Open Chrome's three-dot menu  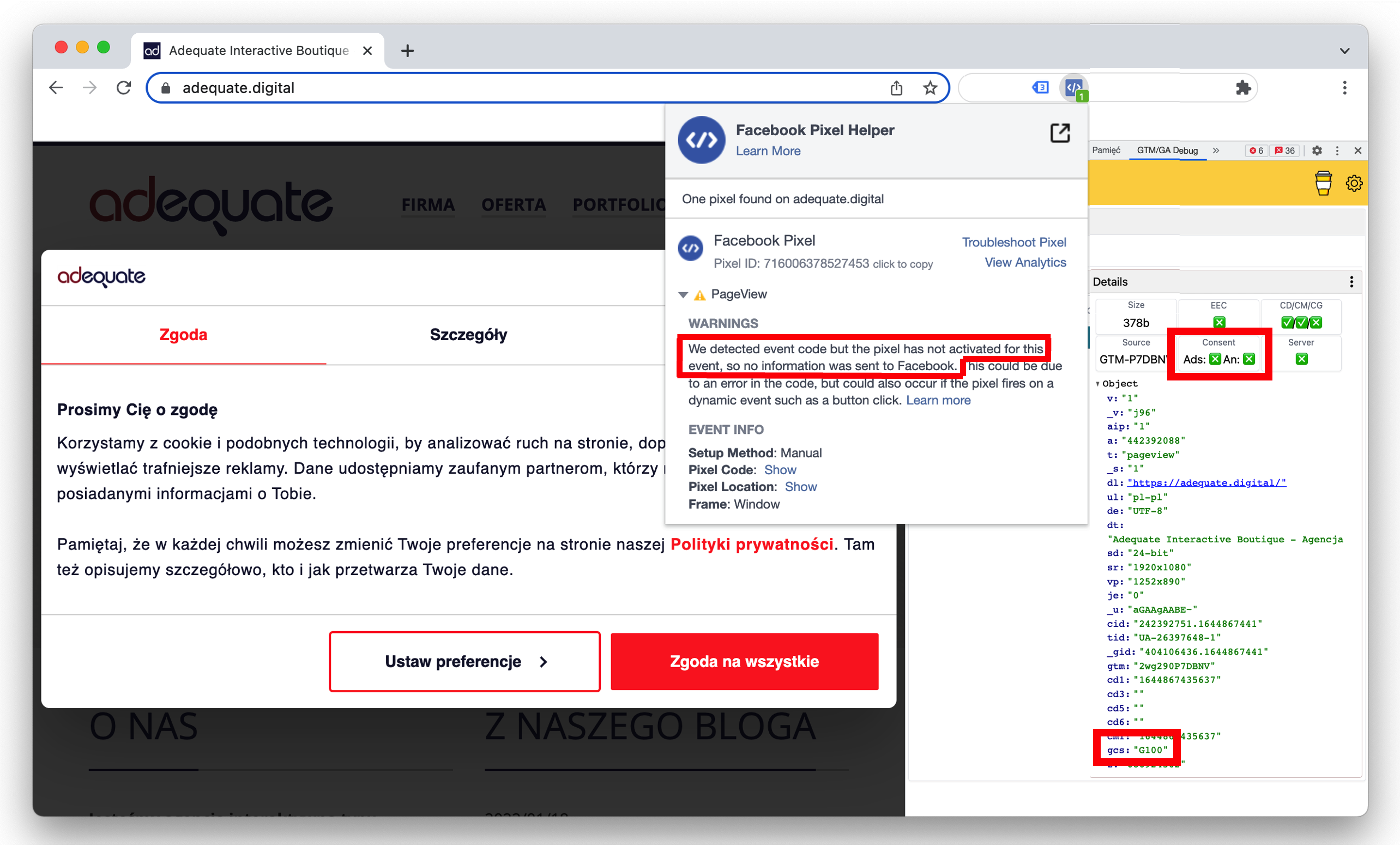click(1344, 88)
